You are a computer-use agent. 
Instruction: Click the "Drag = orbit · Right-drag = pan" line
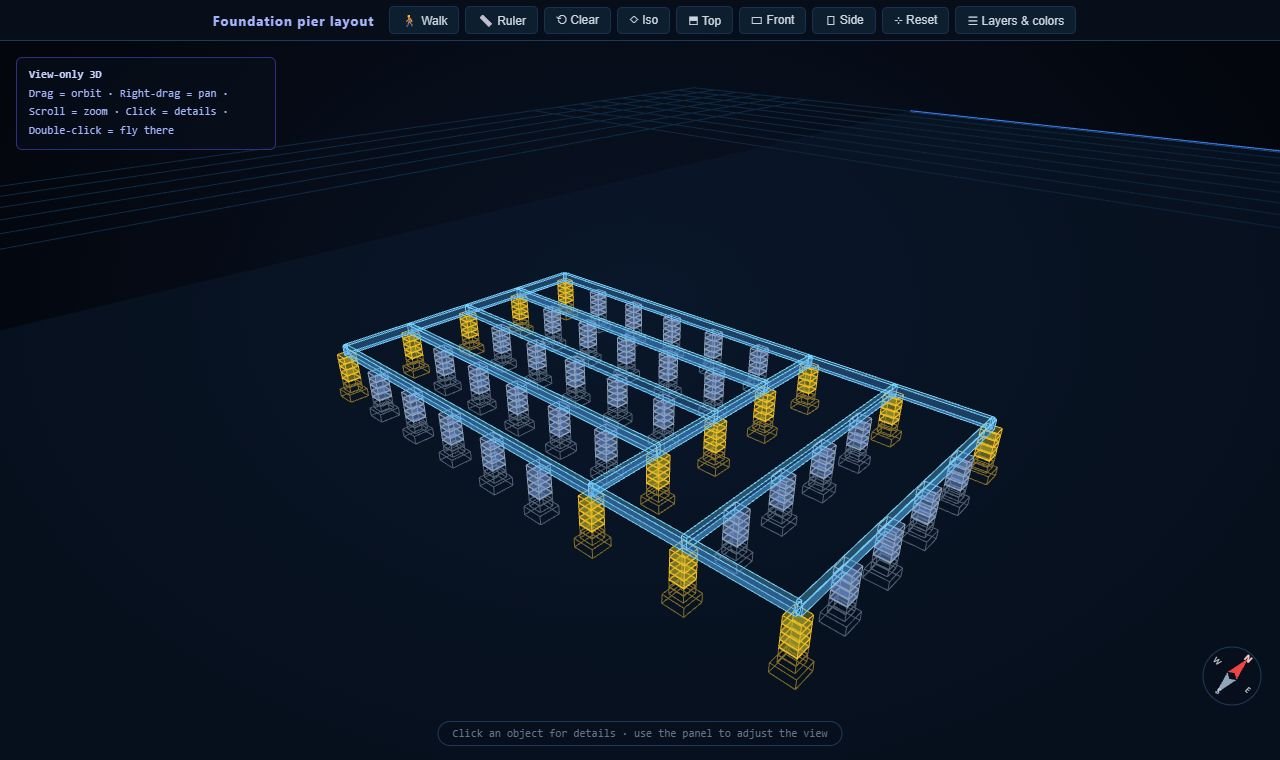[x=128, y=93]
